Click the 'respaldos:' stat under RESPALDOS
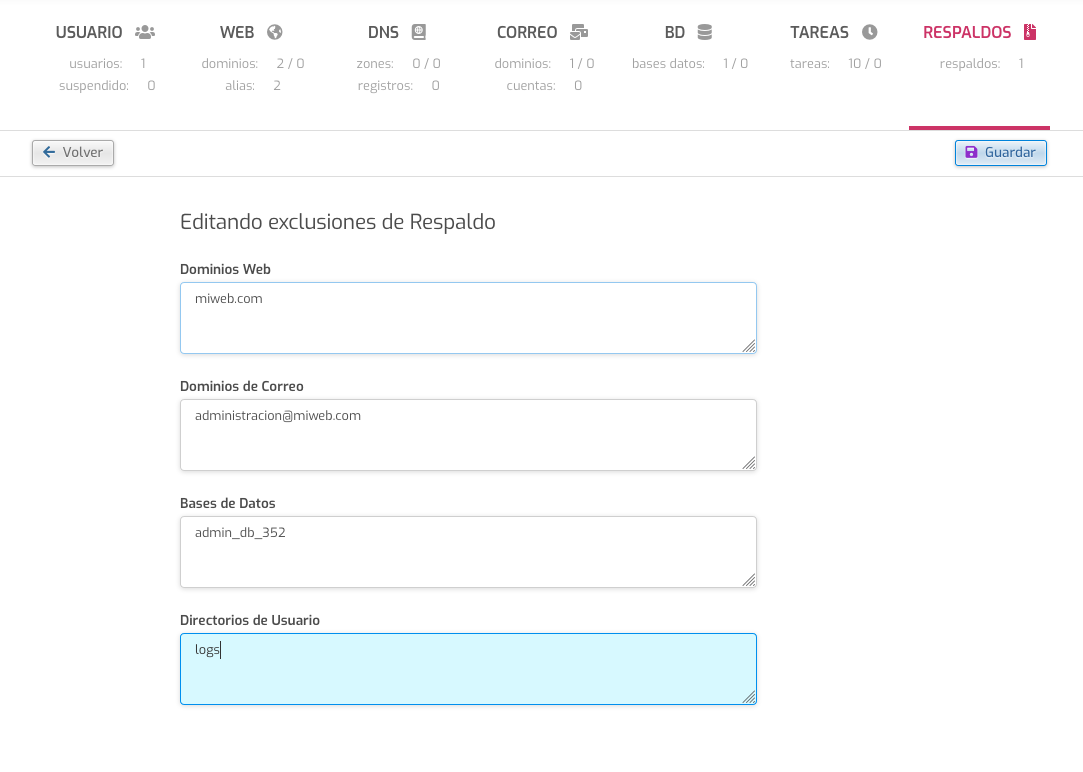The width and height of the screenshot is (1083, 772). coord(981,64)
